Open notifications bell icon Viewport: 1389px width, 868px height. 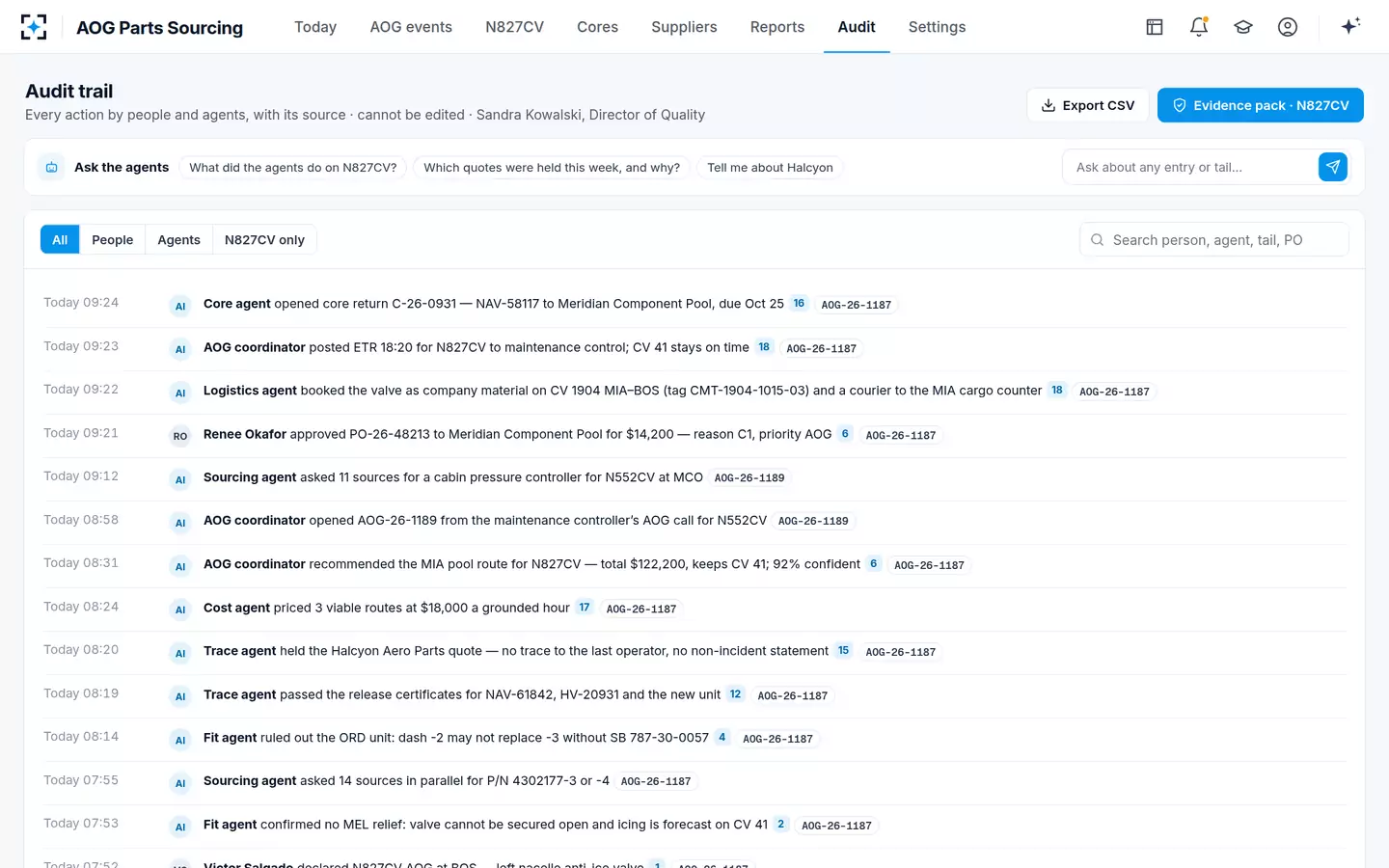pyautogui.click(x=1199, y=27)
